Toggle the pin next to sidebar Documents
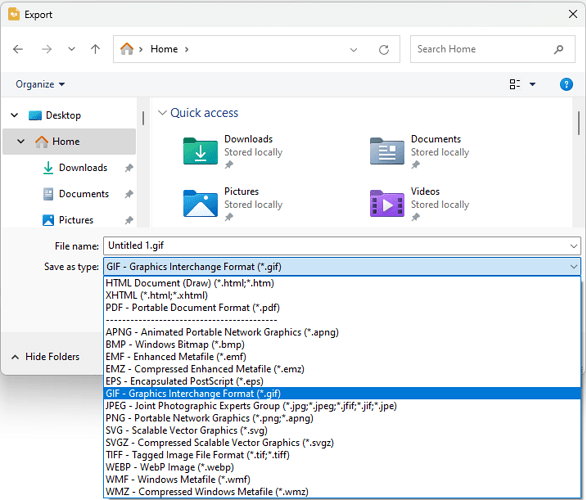The height and width of the screenshot is (500, 586). click(x=129, y=194)
